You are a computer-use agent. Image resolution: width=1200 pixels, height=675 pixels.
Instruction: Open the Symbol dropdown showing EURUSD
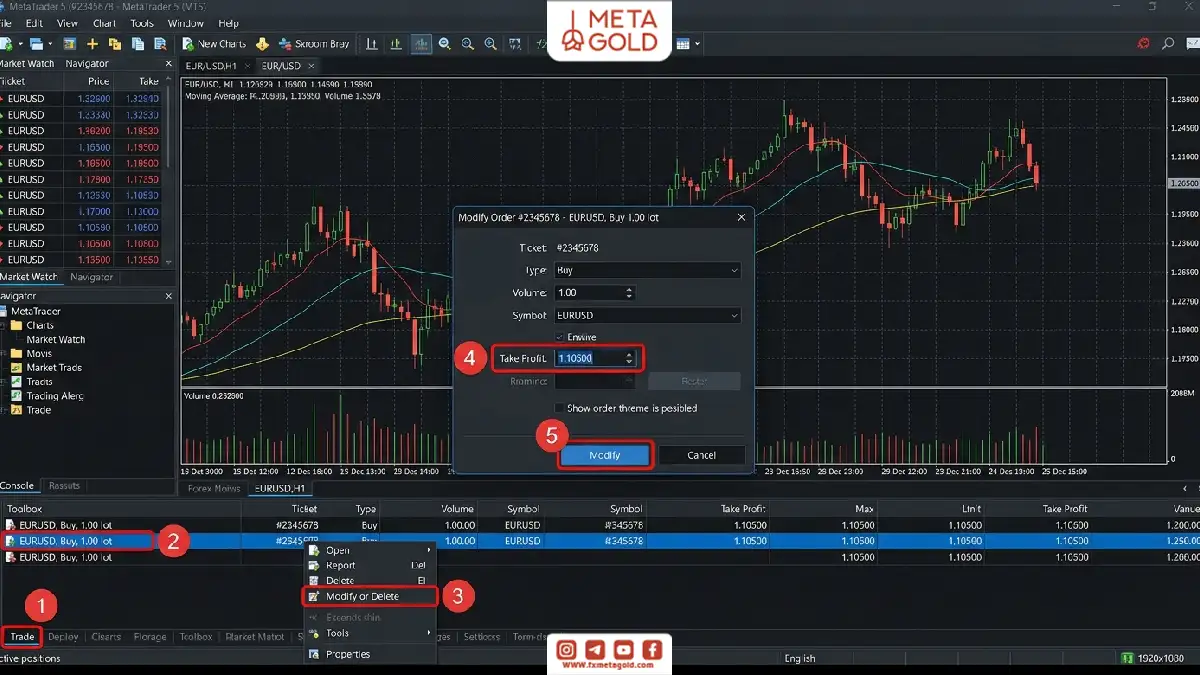pyautogui.click(x=647, y=315)
